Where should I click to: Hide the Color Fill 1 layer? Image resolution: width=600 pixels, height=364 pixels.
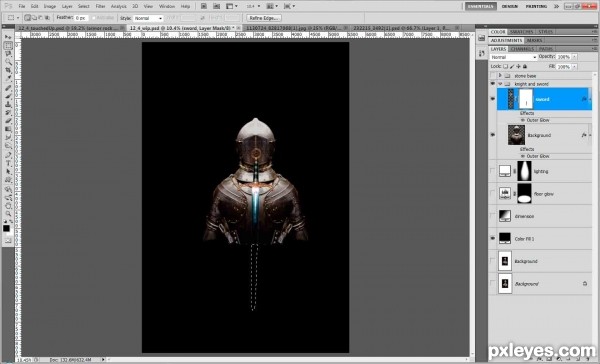click(492, 238)
